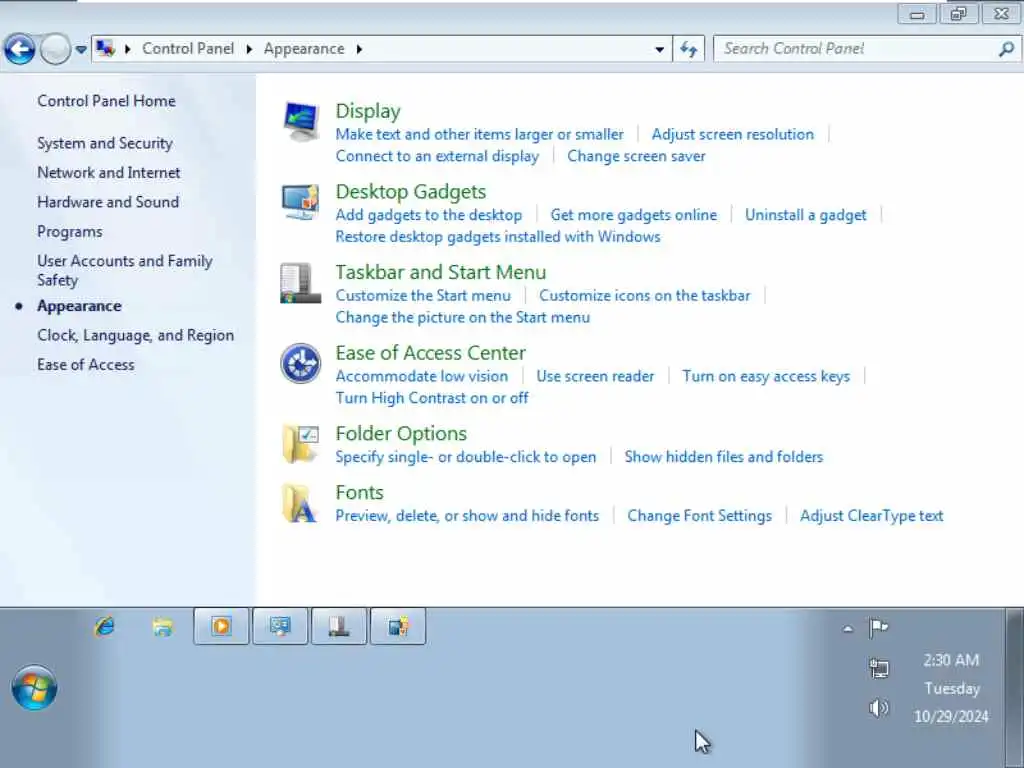Open Accommodate low vision
Image resolution: width=1024 pixels, height=768 pixels.
pos(421,376)
